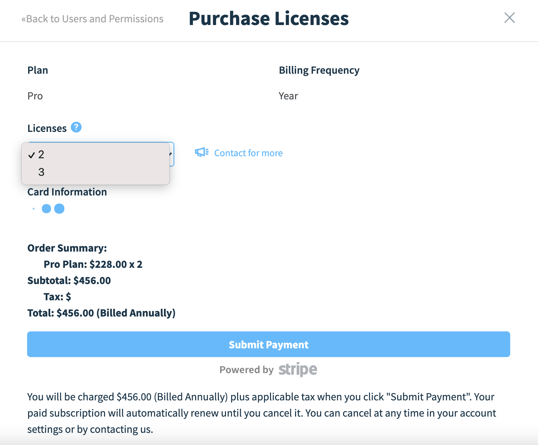Viewport: 538px width, 445px height.
Task: Click the Pro plan value
Action: (35, 96)
